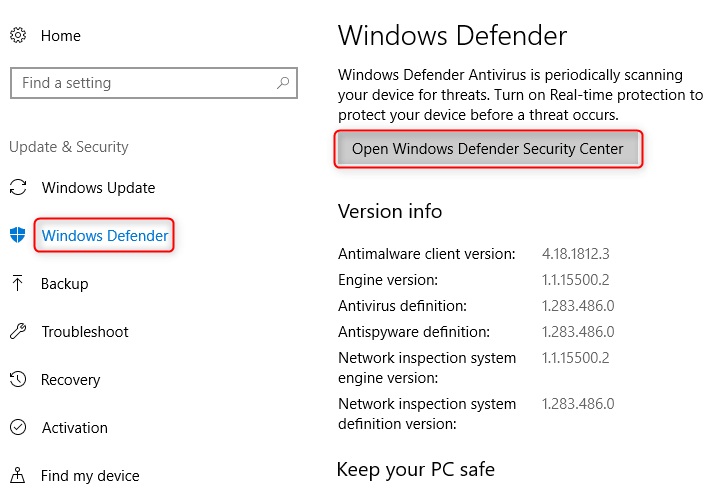
Task: Focus the Find a setting search field
Action: pyautogui.click(x=140, y=83)
